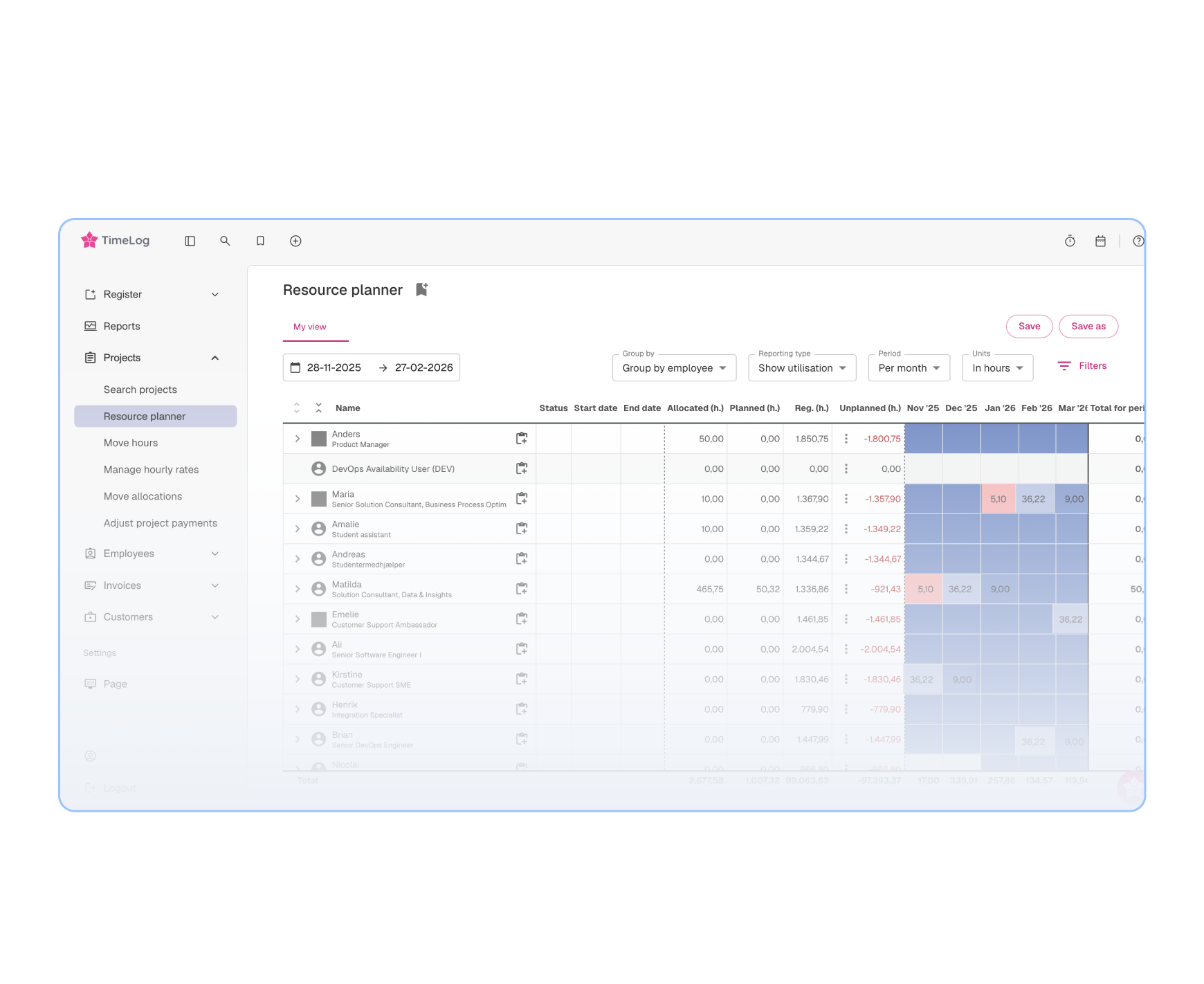Pin Resource planner using the bookmark flag icon
Image resolution: width=1204 pixels, height=984 pixels.
click(x=421, y=289)
